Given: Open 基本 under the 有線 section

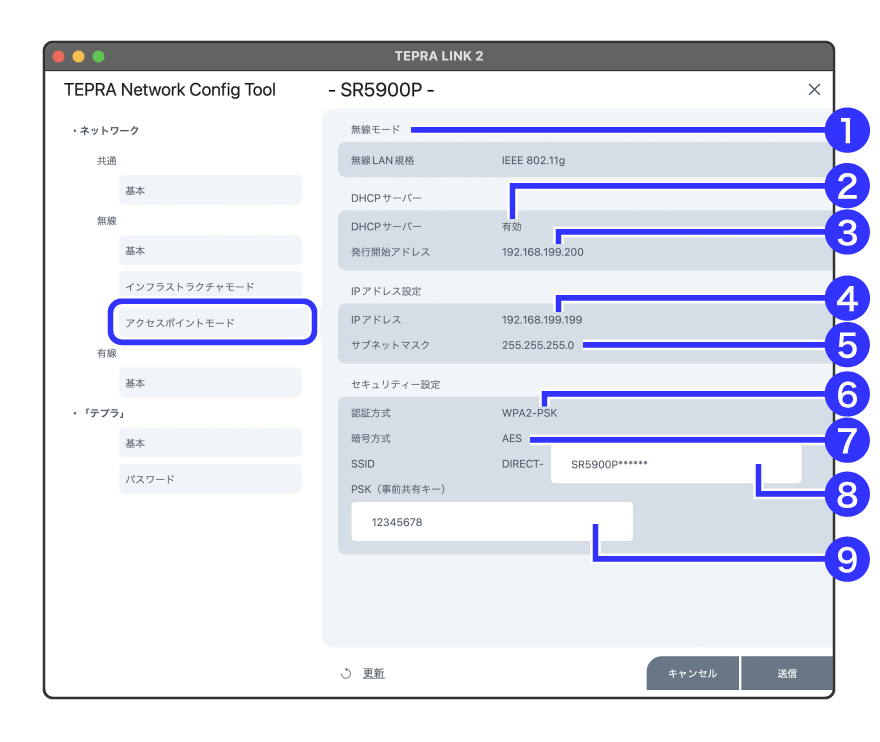Looking at the screenshot, I should [209, 383].
